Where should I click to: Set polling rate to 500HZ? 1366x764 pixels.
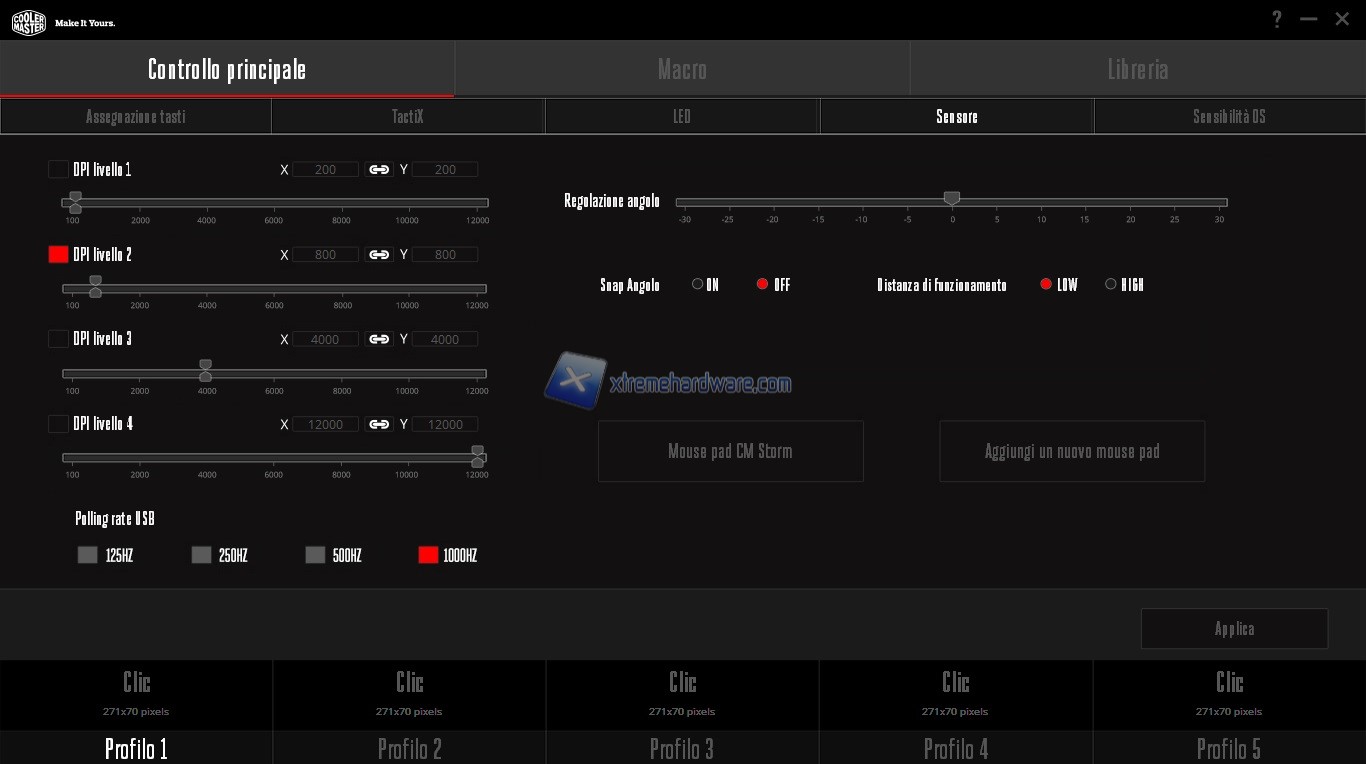[315, 555]
